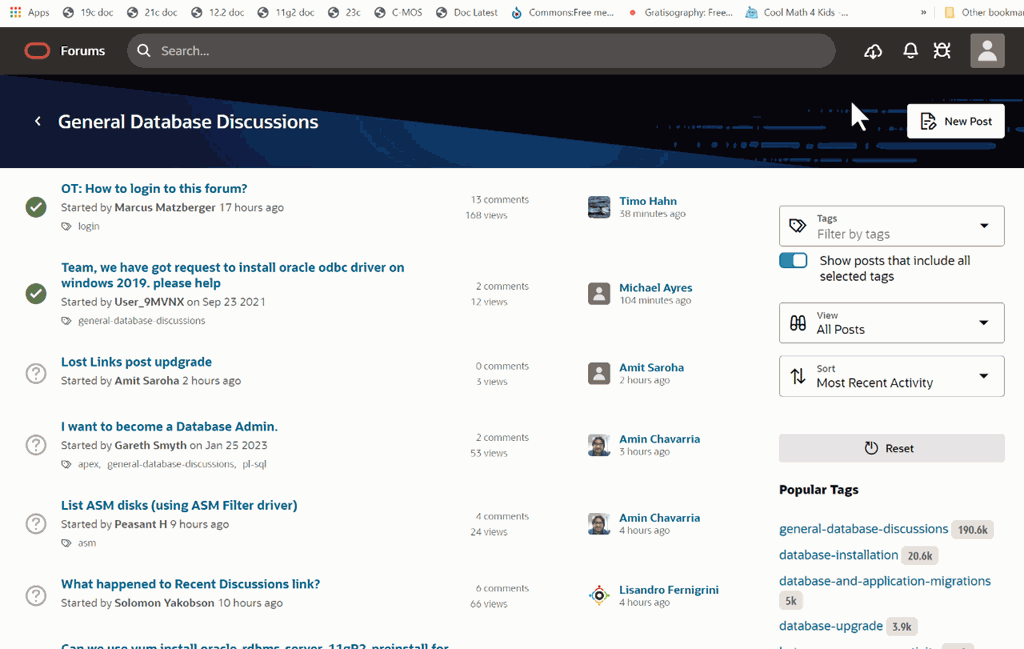Click the general-database-discussions popular tag

[863, 529]
